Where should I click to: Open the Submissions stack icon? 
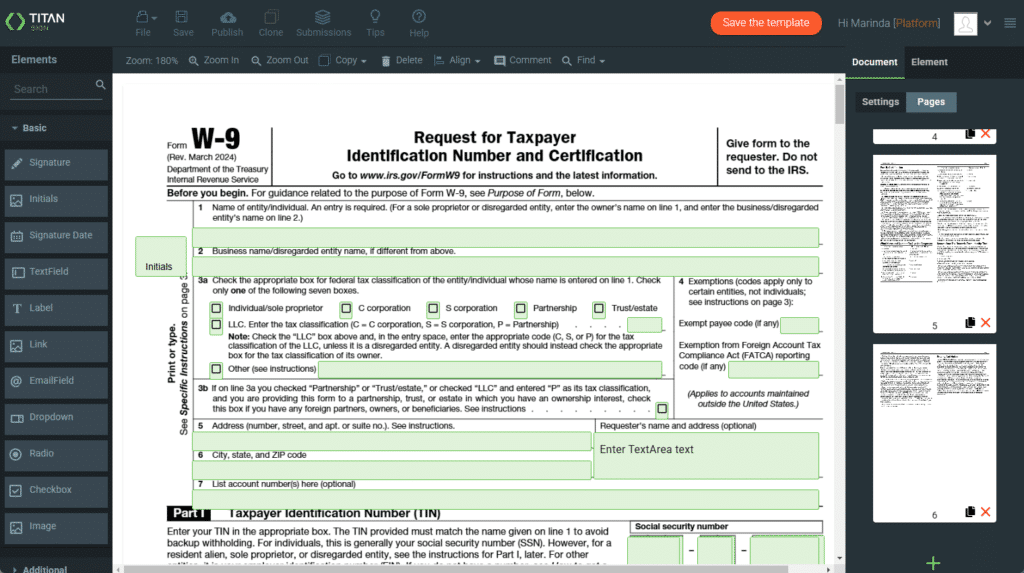[x=322, y=17]
